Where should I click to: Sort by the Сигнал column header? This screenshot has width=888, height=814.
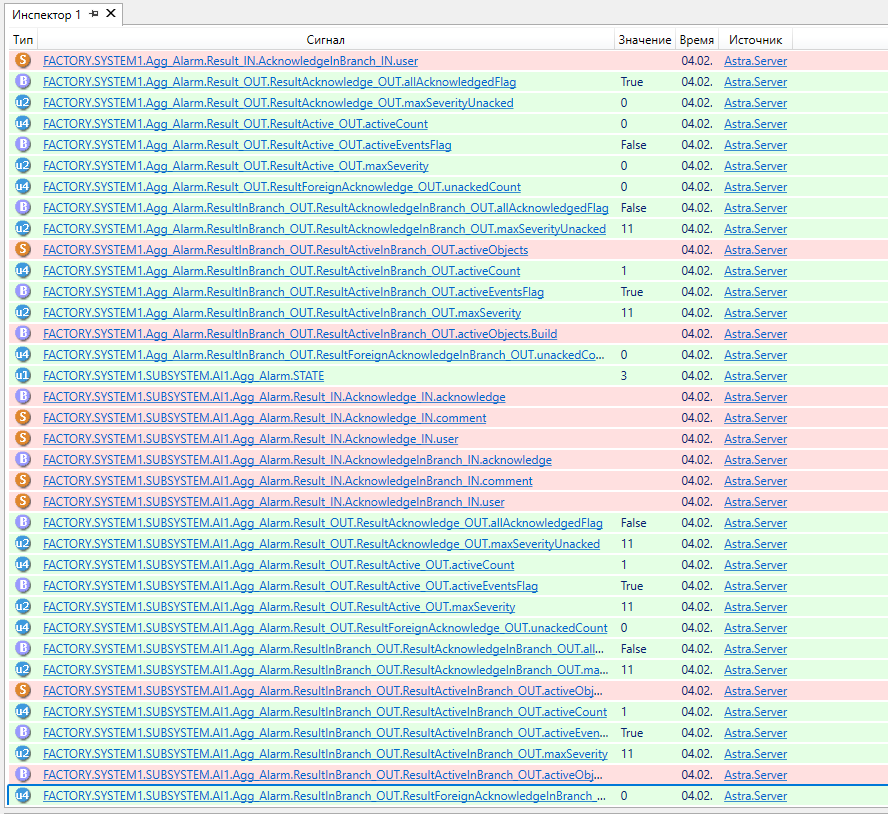click(x=325, y=40)
